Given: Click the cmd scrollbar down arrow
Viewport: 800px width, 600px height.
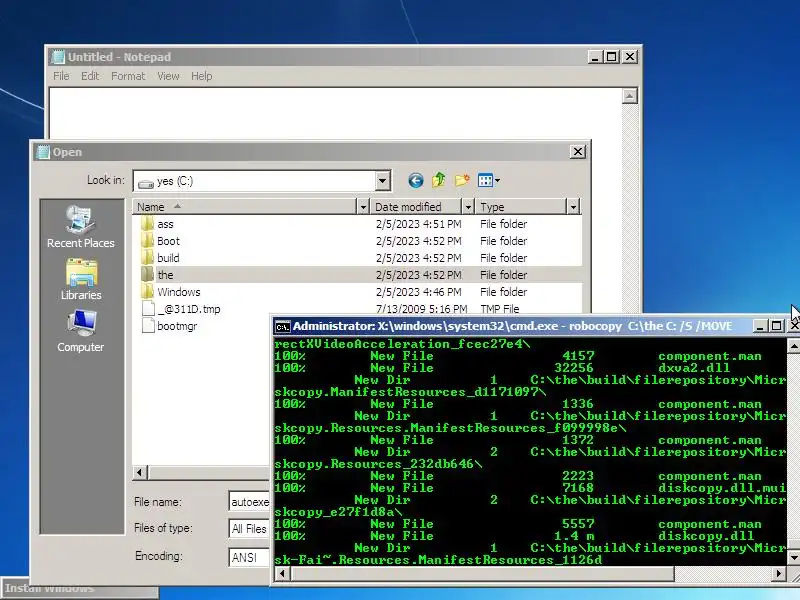Looking at the screenshot, I should (x=793, y=557).
